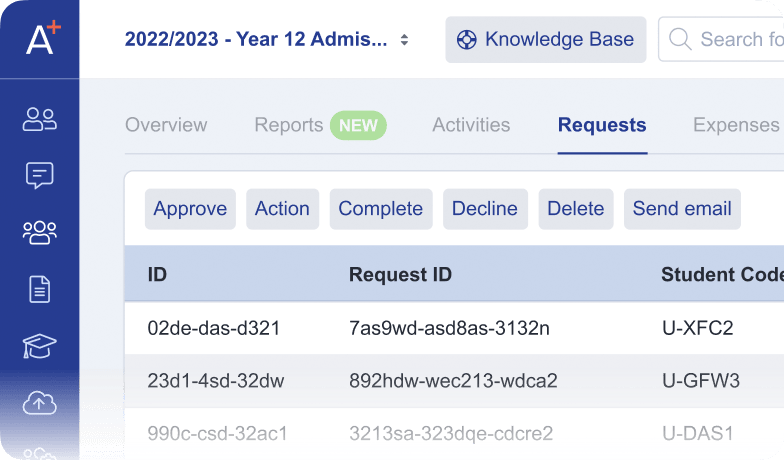The image size is (784, 460).
Task: Click the green NEW badge
Action: click(358, 125)
